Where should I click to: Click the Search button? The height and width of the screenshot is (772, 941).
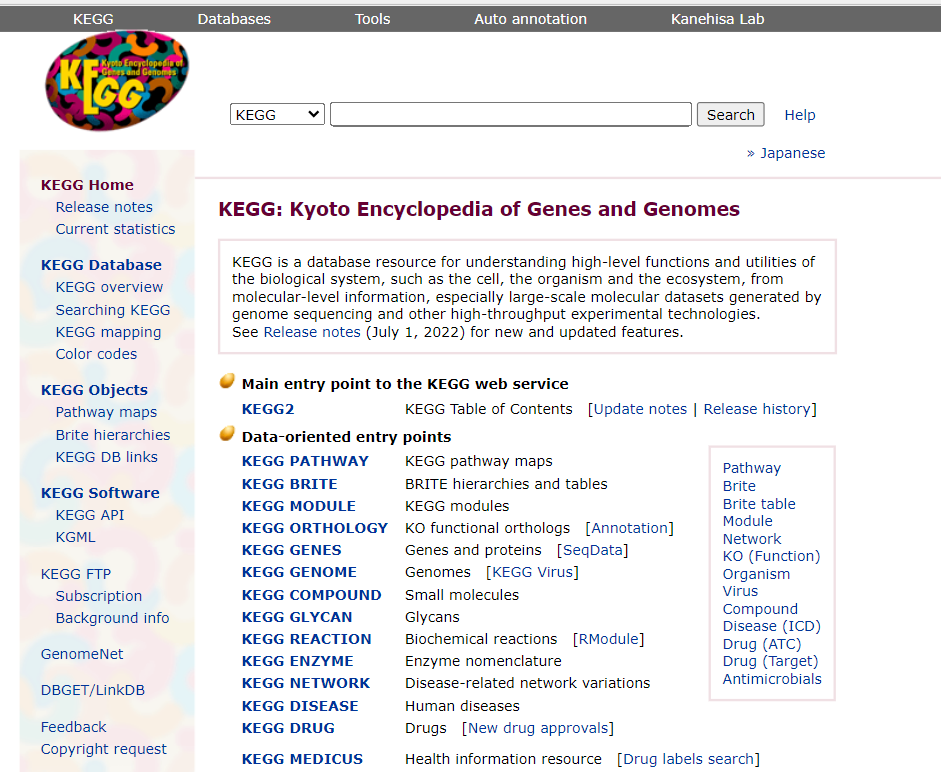[730, 115]
